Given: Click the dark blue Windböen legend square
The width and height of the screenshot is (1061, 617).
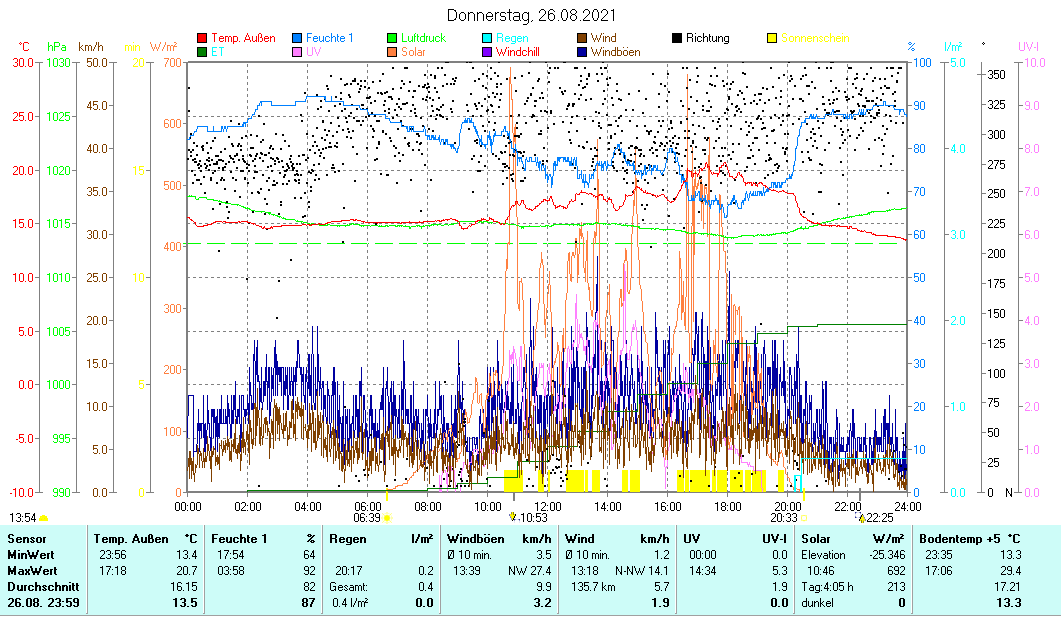Looking at the screenshot, I should [x=582, y=52].
